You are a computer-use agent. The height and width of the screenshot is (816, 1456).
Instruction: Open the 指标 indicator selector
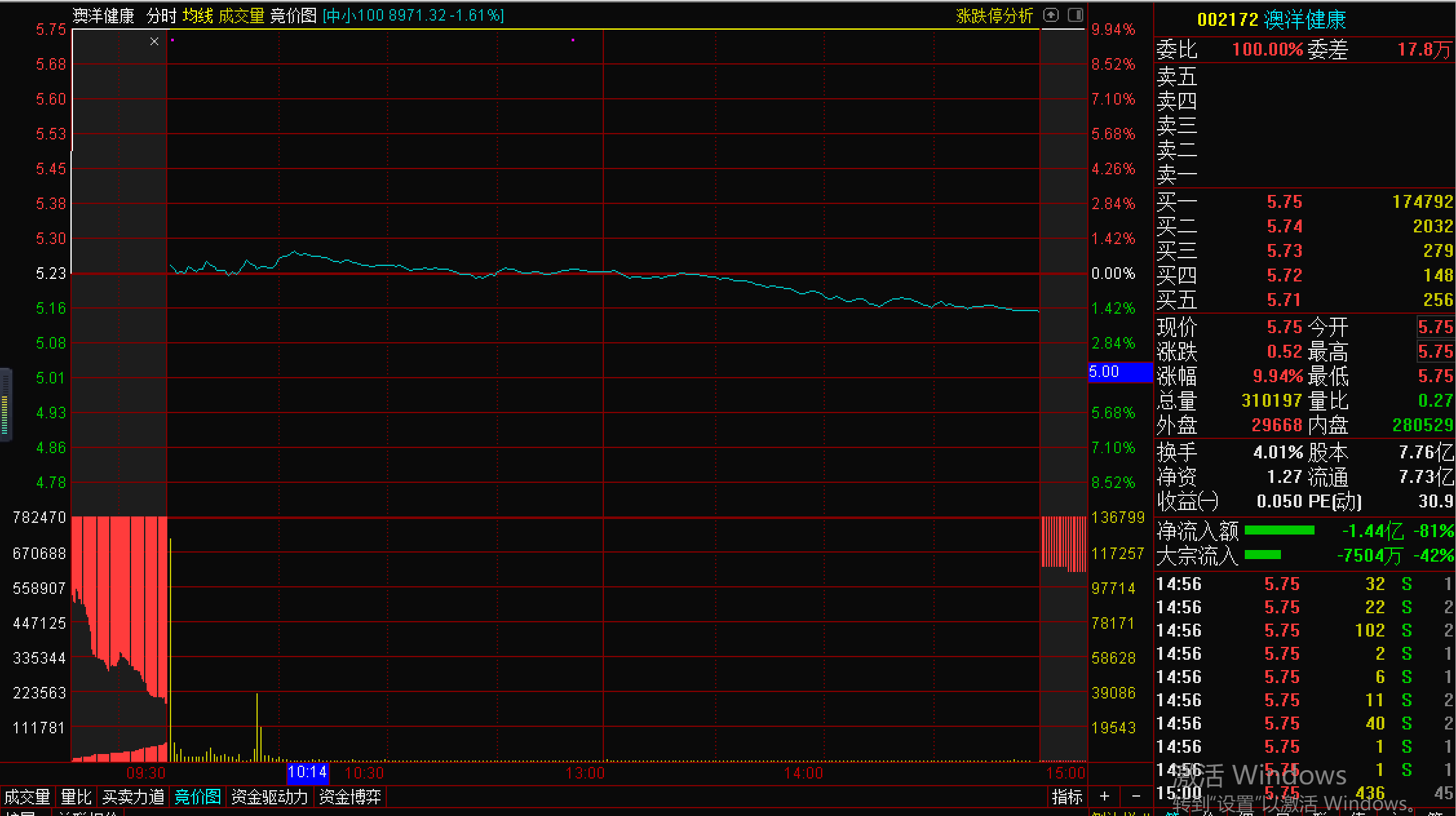tap(1066, 797)
